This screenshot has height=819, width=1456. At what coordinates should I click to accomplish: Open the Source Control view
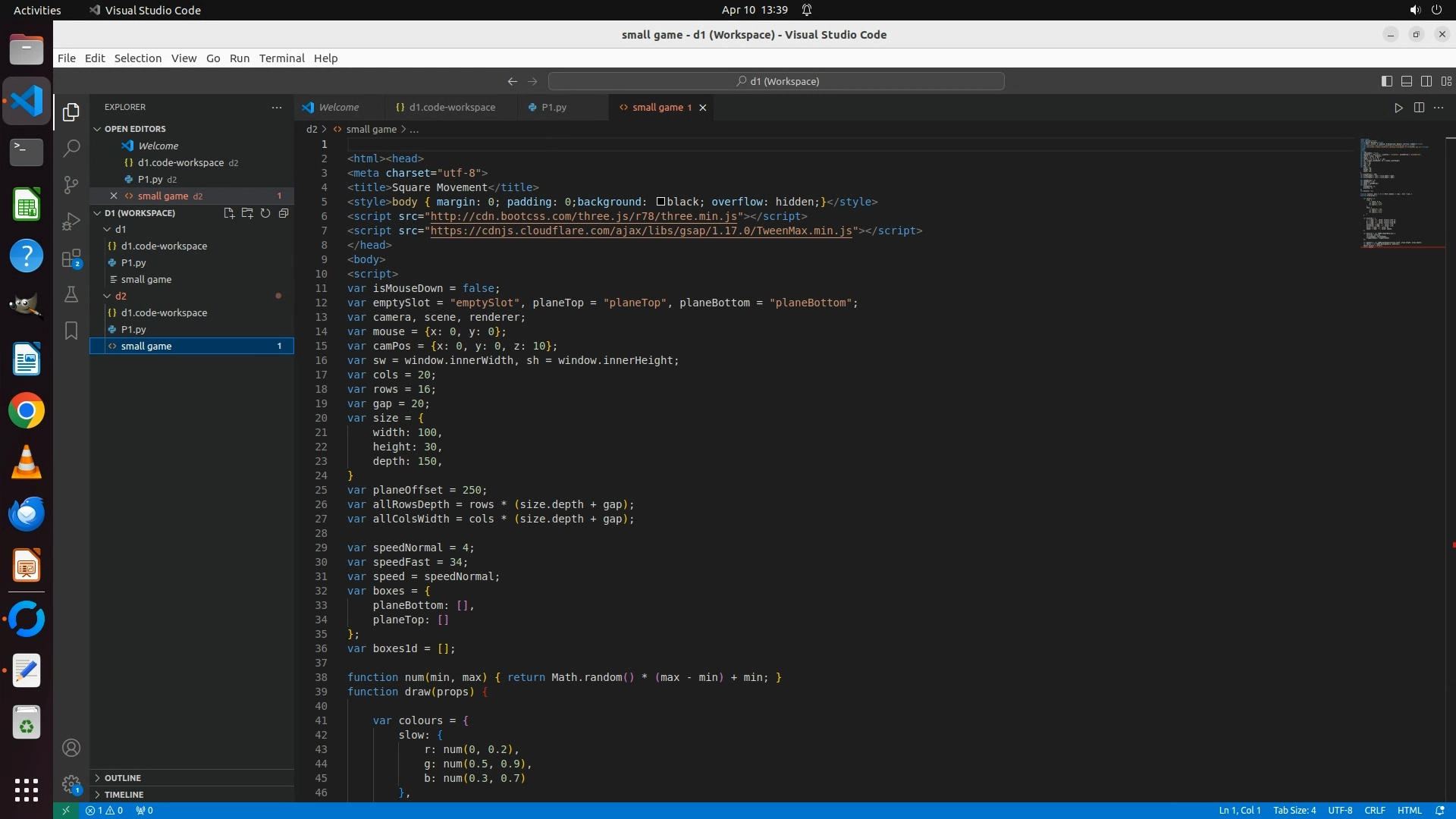[71, 184]
